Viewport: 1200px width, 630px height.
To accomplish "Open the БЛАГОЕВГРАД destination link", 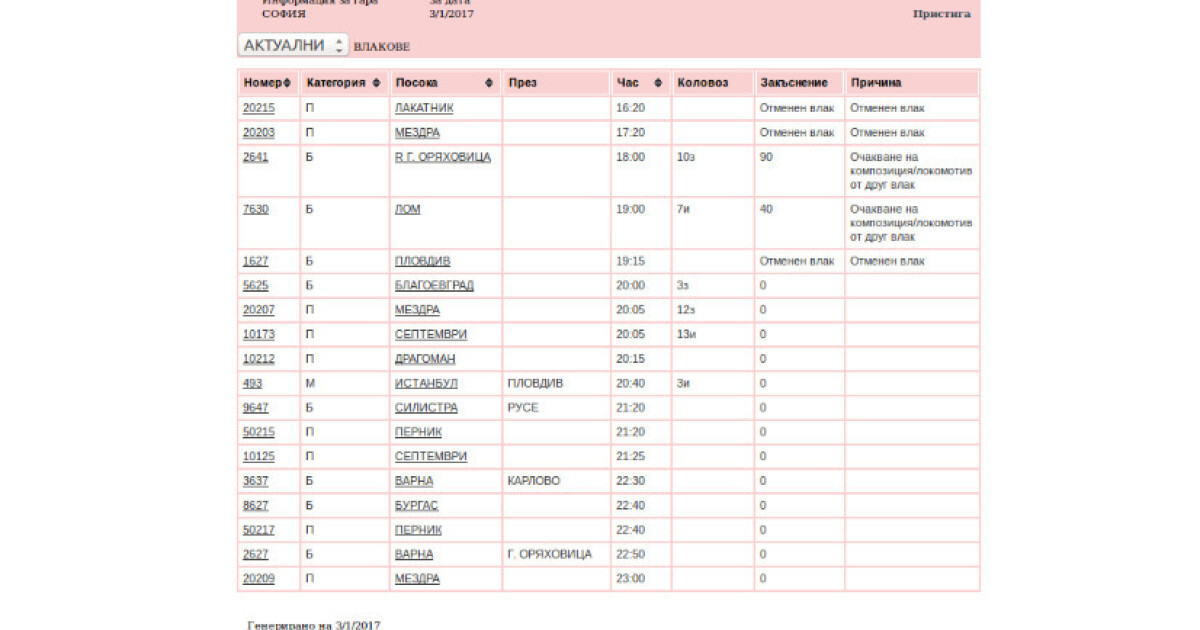I will coord(434,285).
